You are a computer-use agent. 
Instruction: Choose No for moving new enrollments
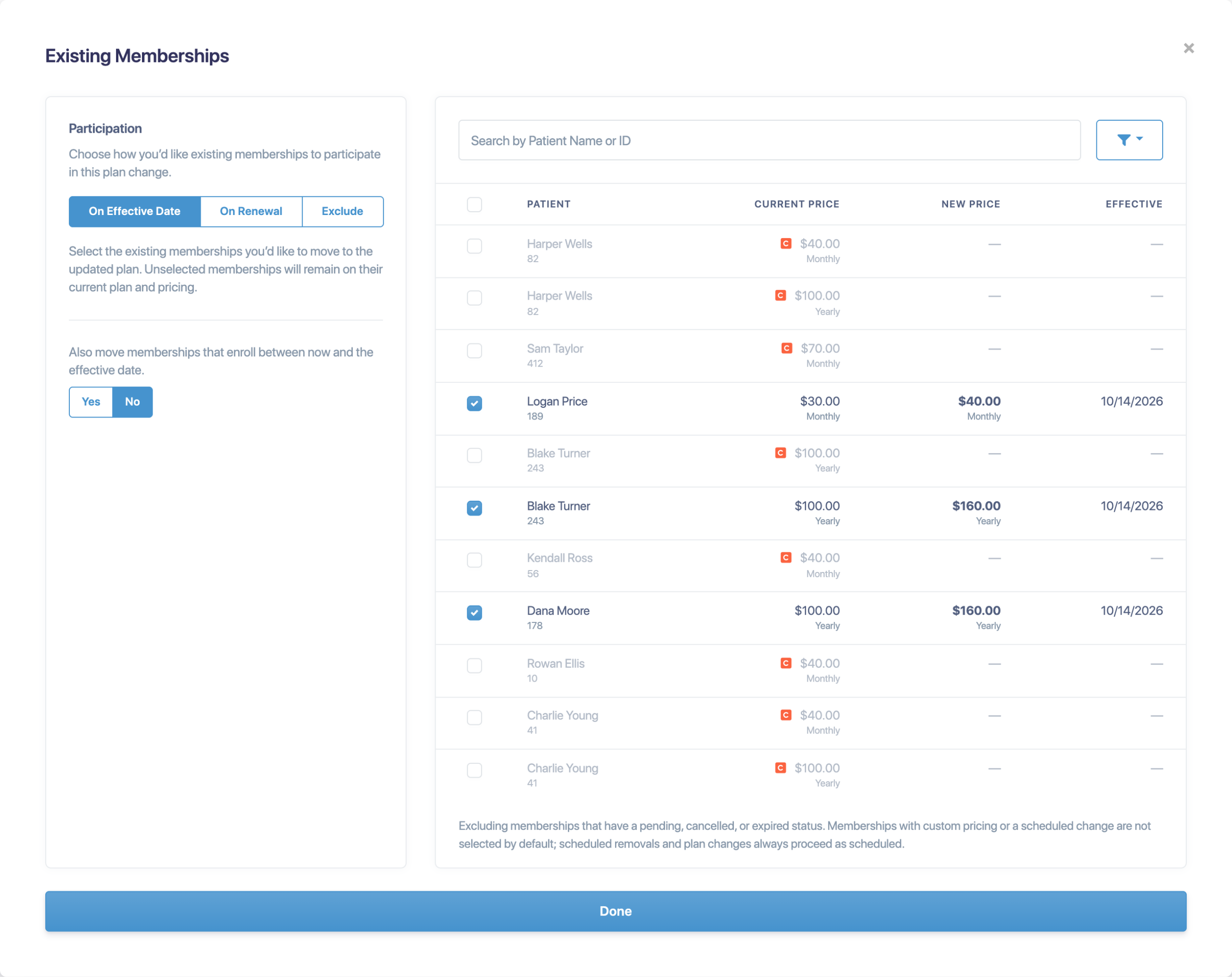(x=132, y=402)
